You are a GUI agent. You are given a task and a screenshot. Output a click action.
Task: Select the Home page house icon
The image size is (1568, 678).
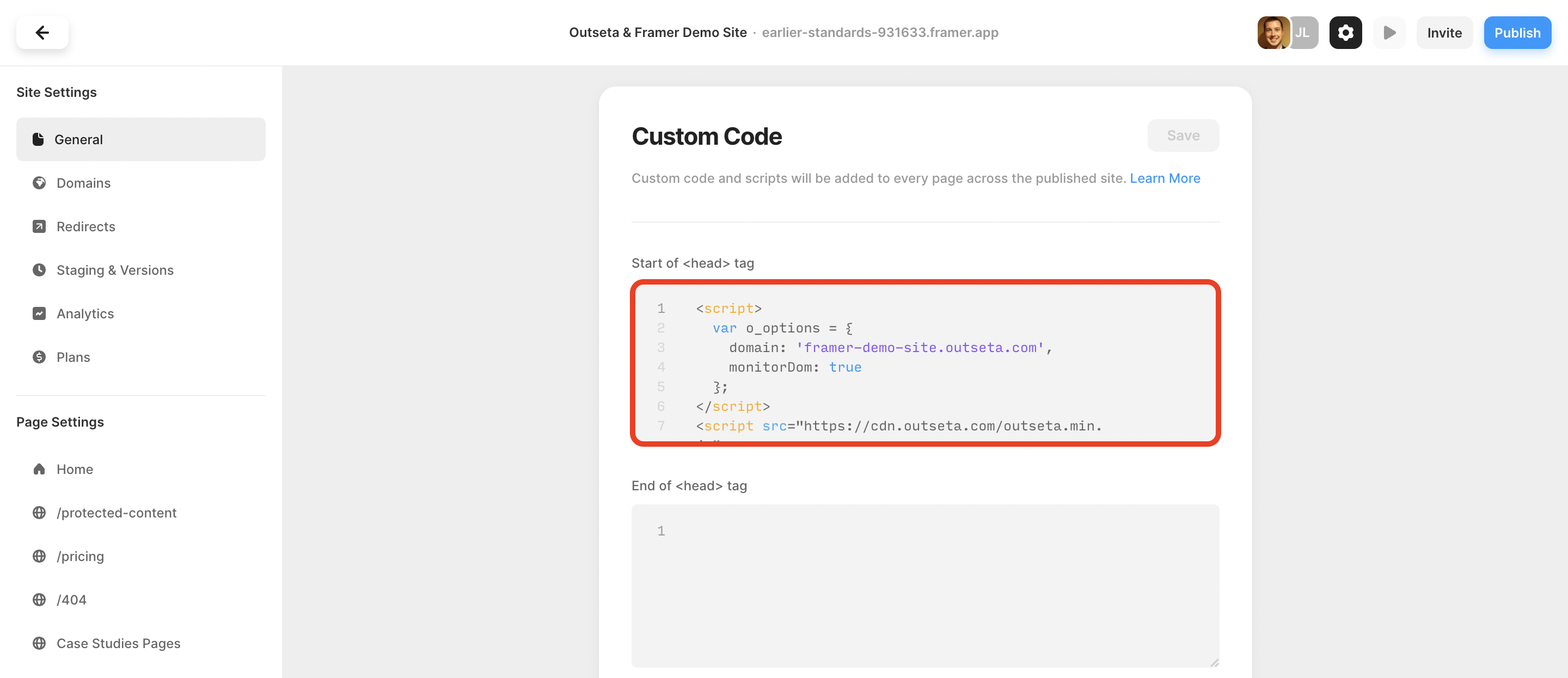[x=39, y=469]
